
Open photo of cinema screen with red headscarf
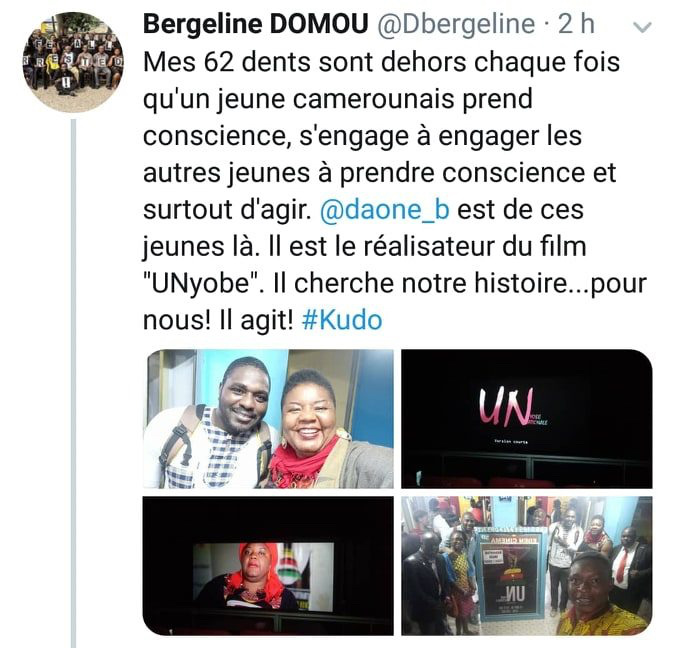268,566
